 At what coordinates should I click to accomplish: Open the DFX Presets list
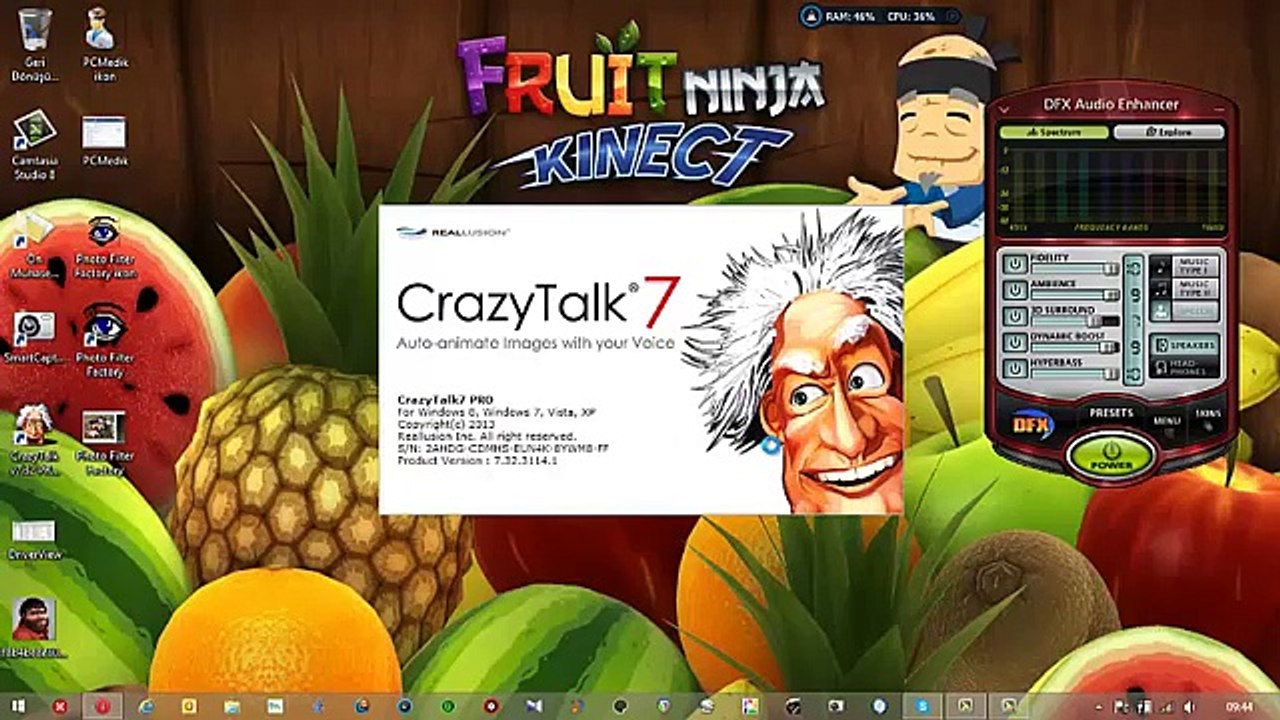tap(1111, 413)
